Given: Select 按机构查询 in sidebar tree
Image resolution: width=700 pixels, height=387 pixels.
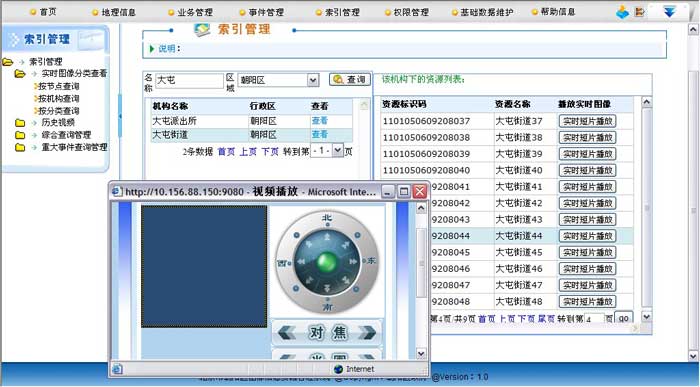Looking at the screenshot, I should click(58, 98).
